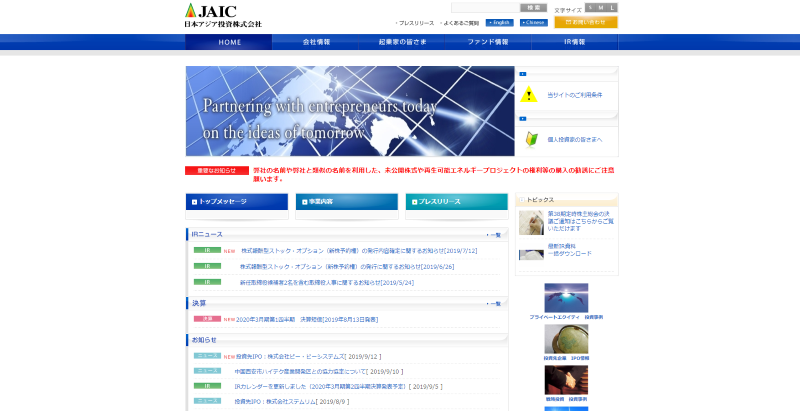Set font size to L
This screenshot has width=800, height=411.
coord(612,8)
